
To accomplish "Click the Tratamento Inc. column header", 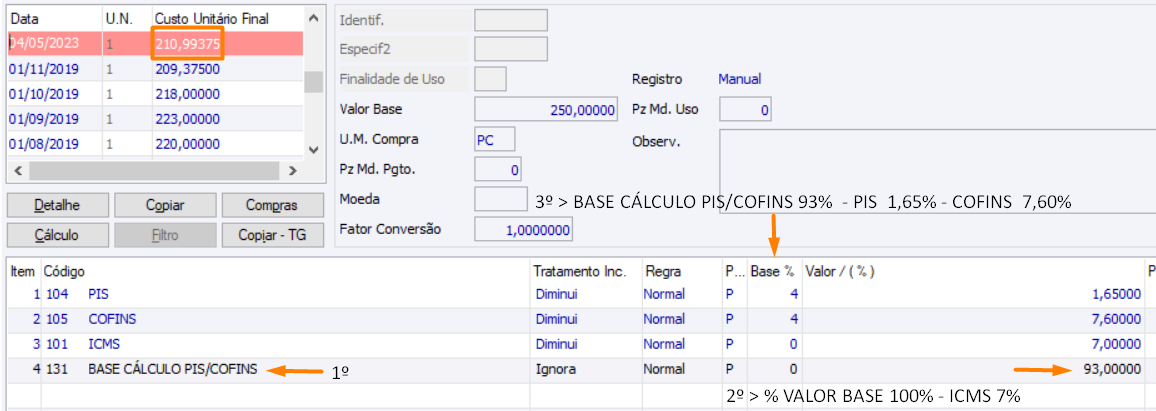I will point(579,271).
